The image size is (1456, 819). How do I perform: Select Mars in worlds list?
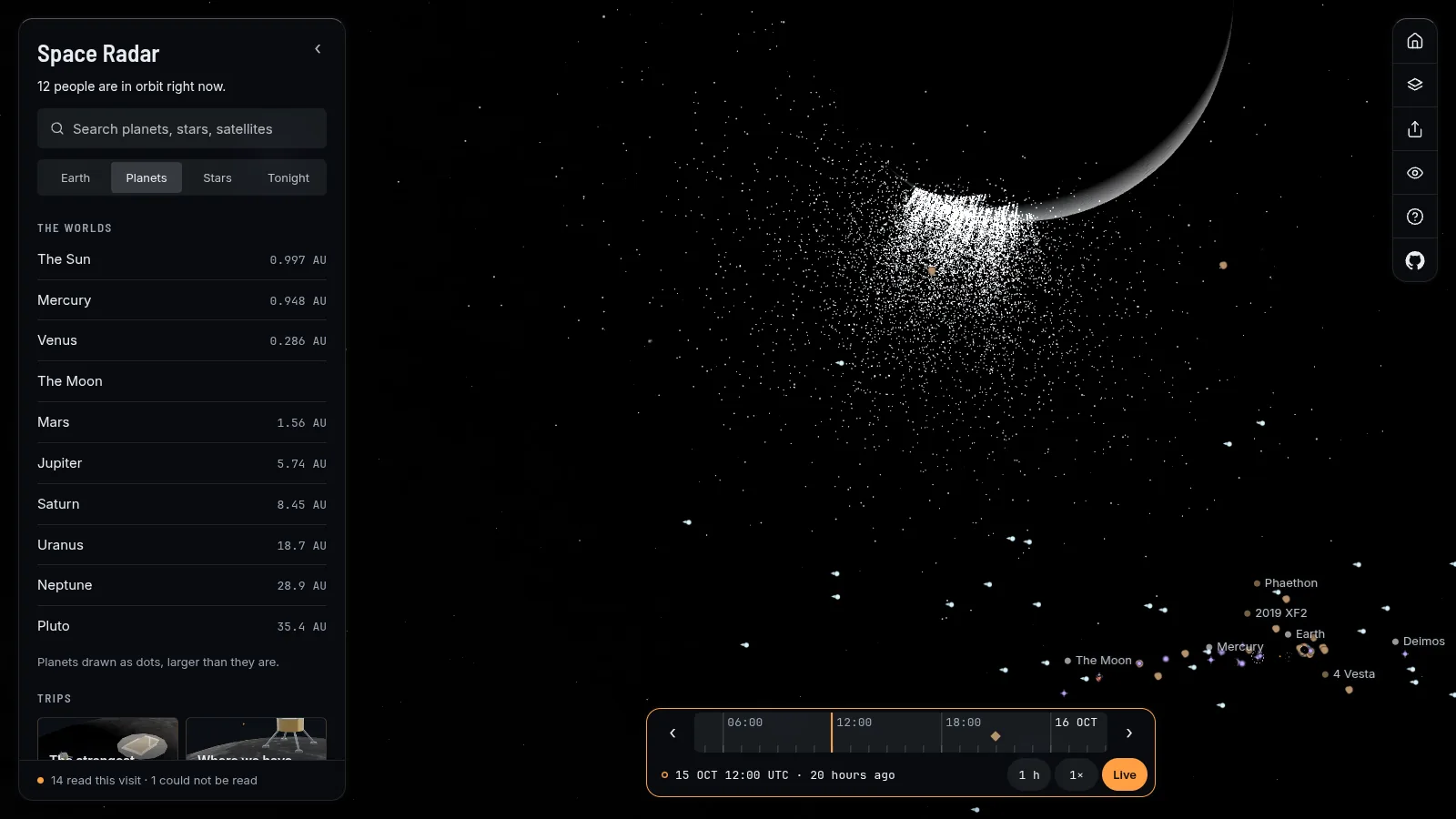tap(182, 422)
